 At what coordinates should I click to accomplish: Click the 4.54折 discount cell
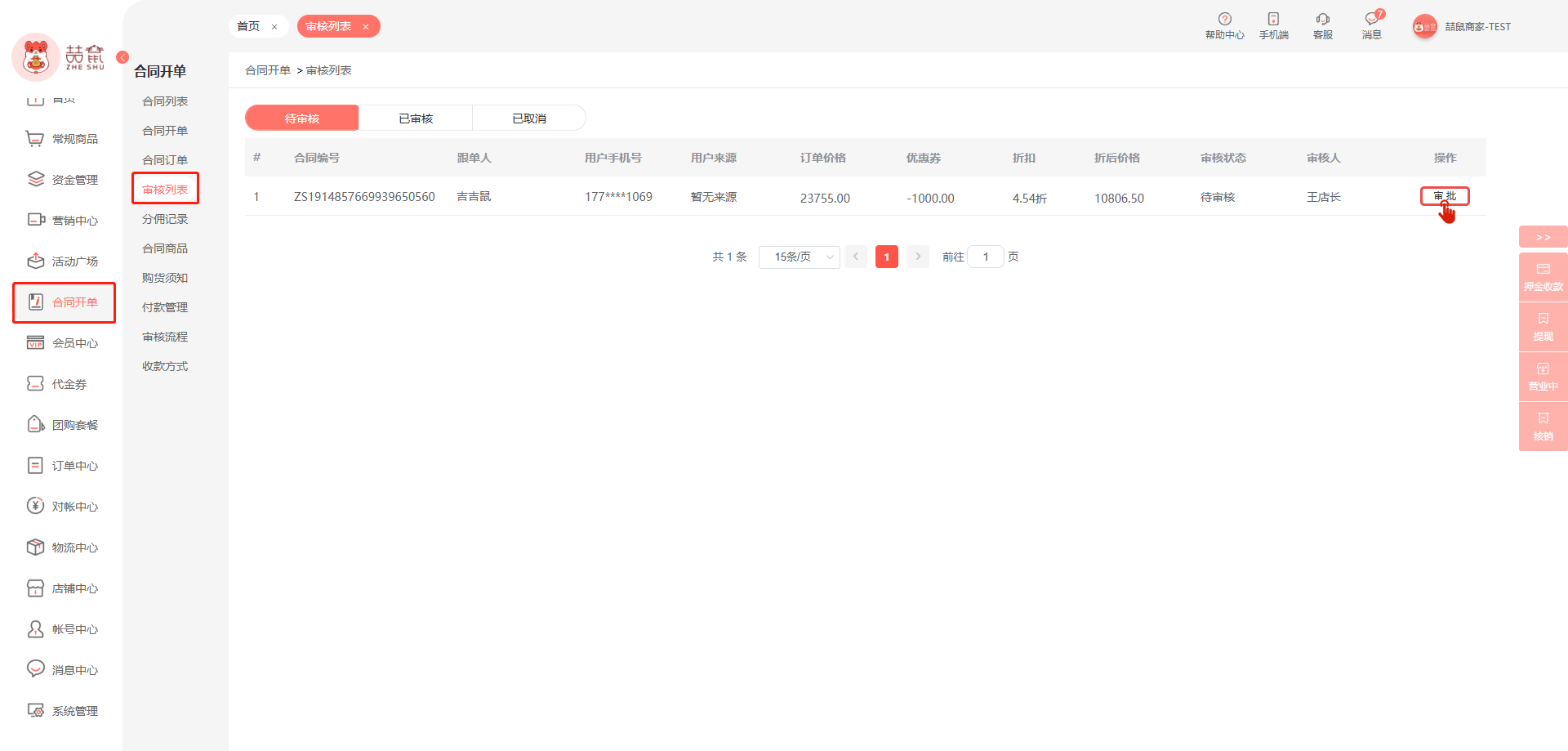coord(1030,198)
